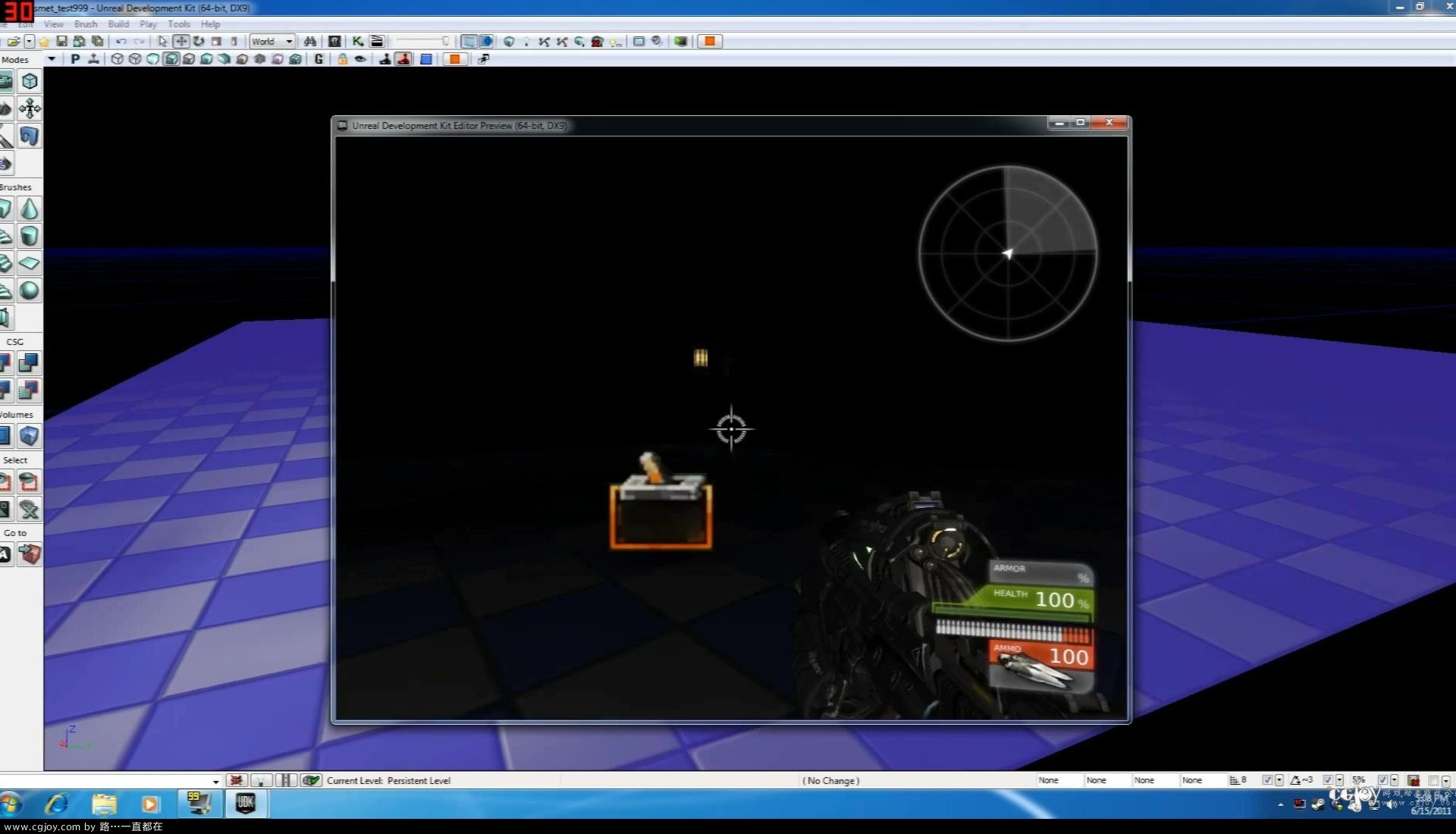Toggle rotation grid snapping checkbox
This screenshot has height=834, width=1456.
(1328, 780)
